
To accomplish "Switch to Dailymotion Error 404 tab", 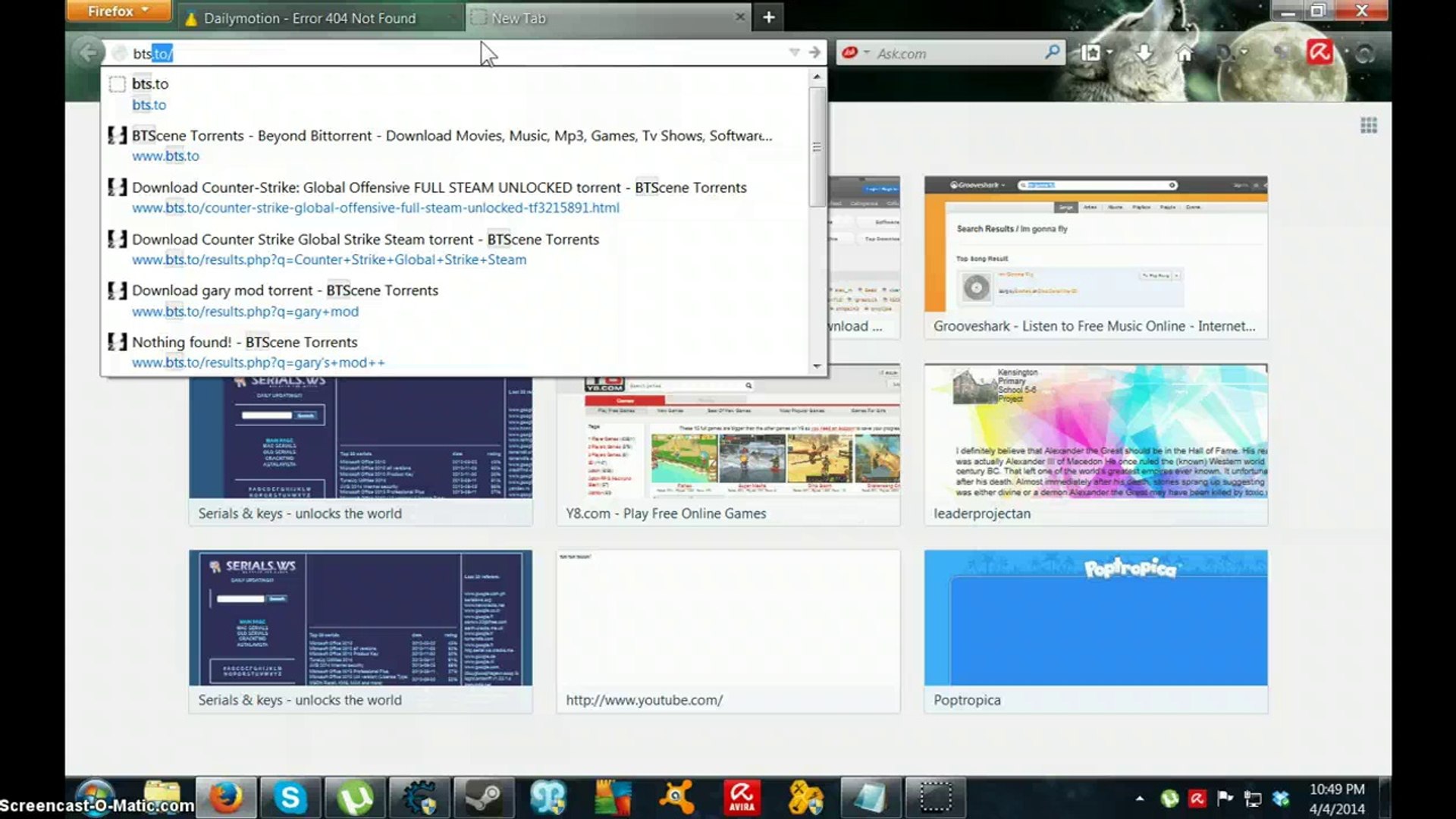I will [x=309, y=18].
